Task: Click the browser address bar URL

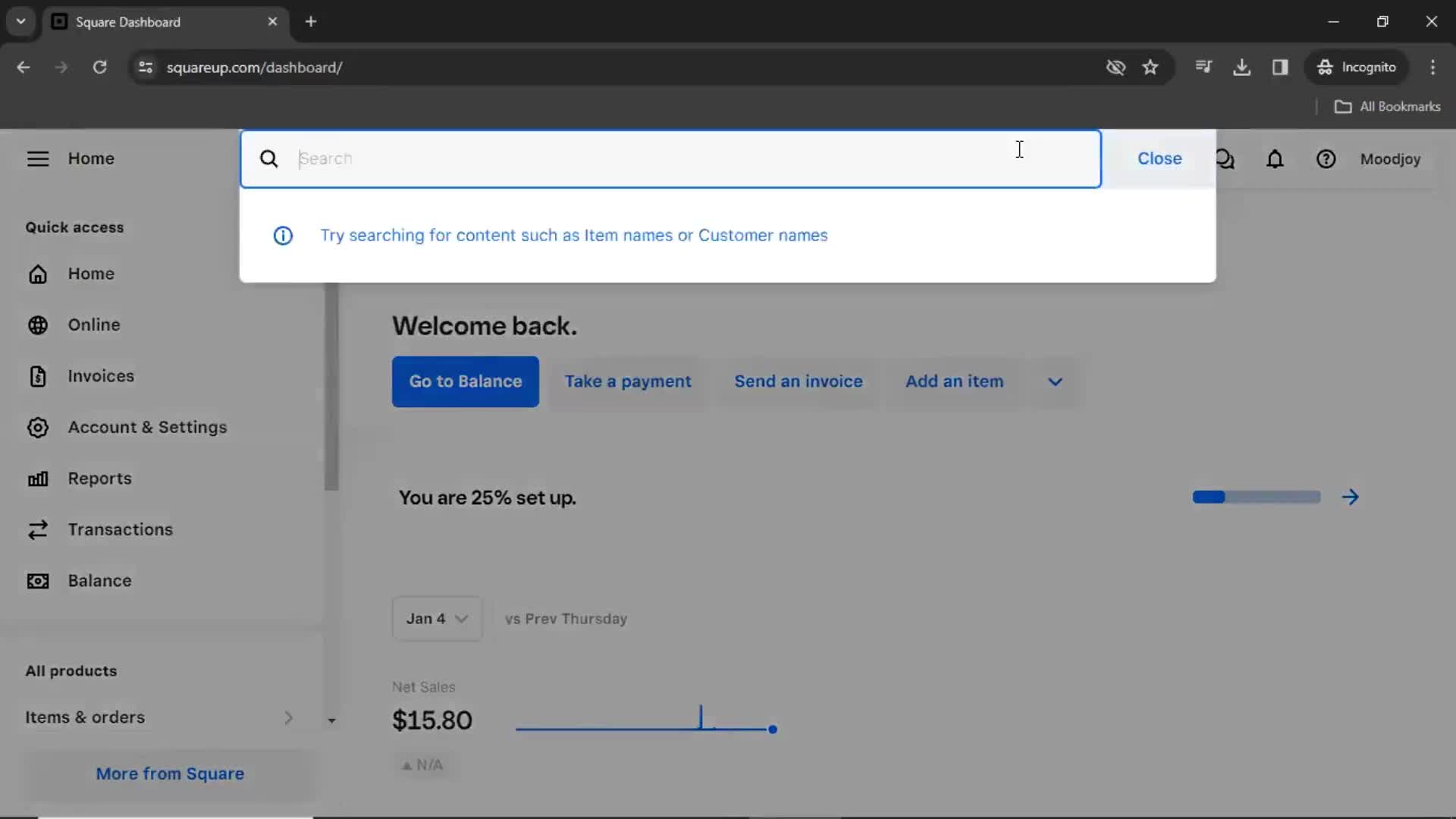Action: tap(254, 67)
